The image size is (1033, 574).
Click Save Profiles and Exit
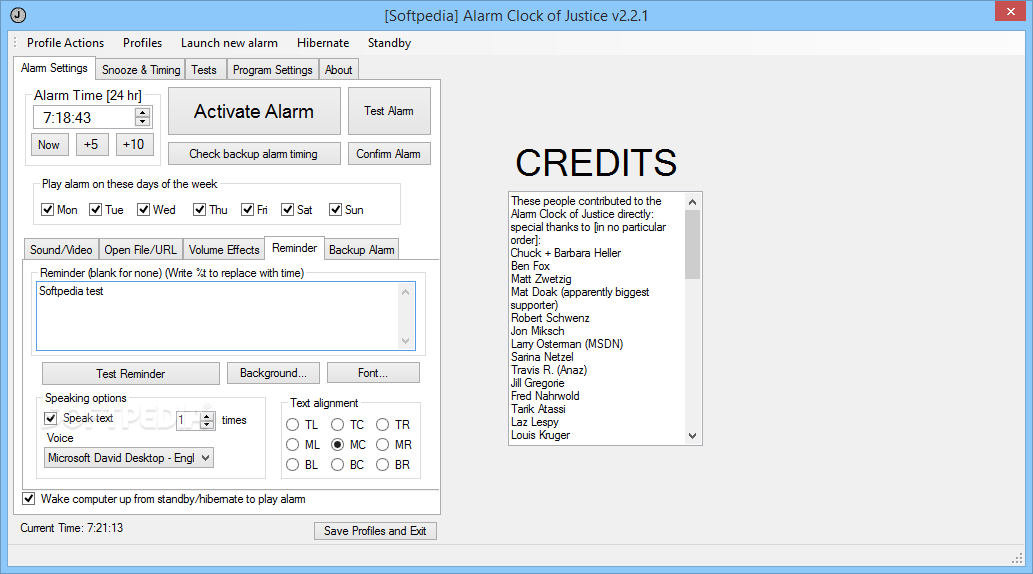point(375,531)
